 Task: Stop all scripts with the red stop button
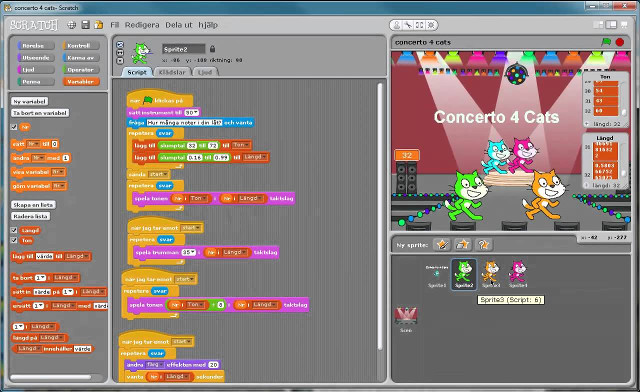click(620, 42)
